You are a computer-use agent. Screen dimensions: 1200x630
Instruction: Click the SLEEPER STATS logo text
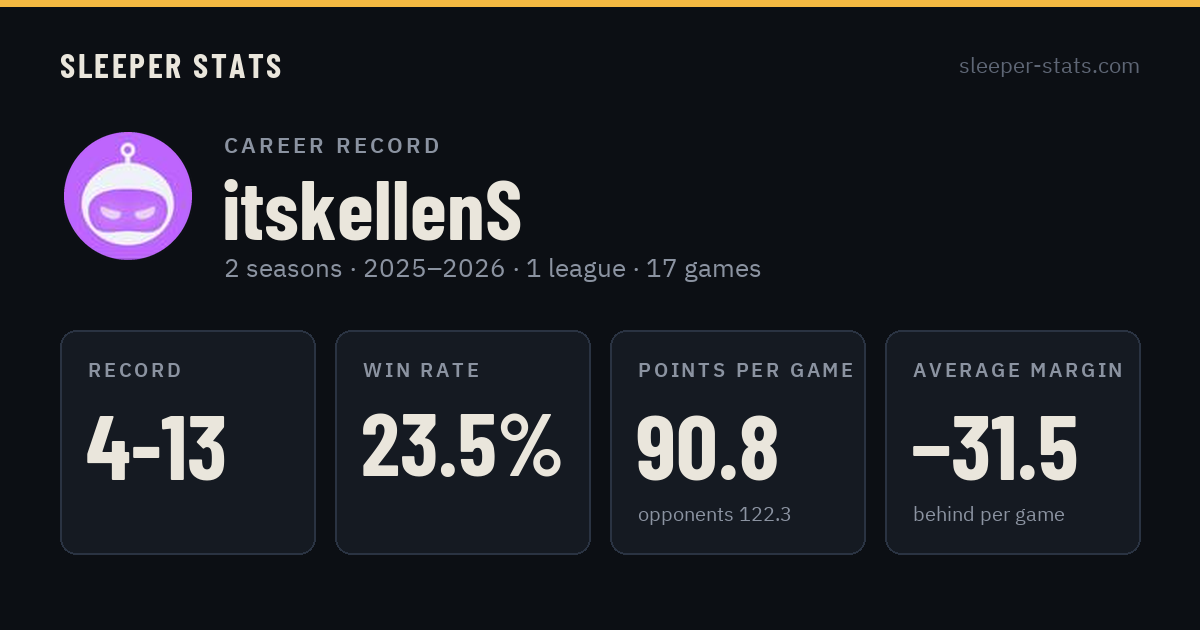(x=171, y=67)
